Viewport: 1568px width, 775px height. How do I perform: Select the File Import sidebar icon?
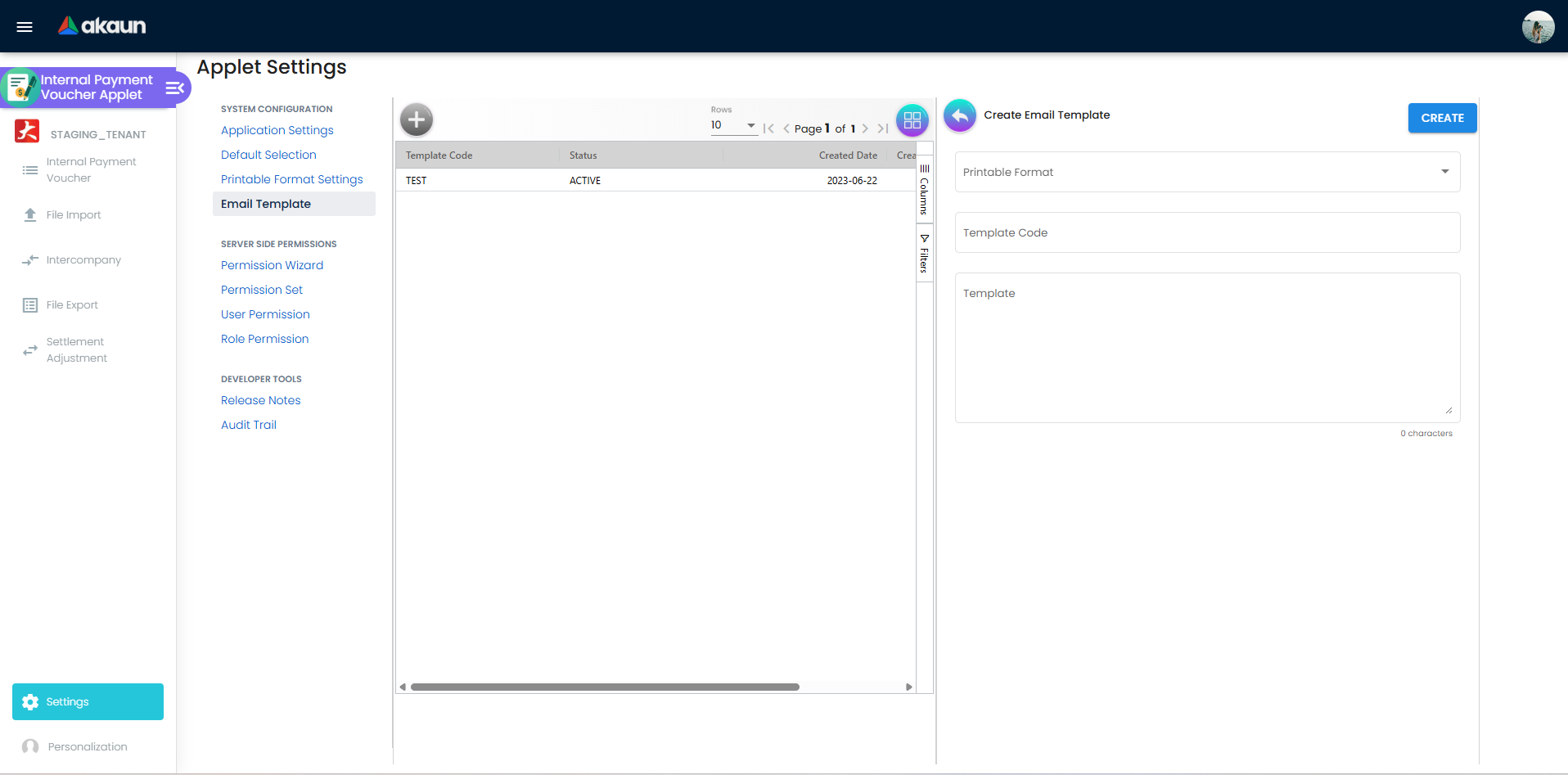30,214
